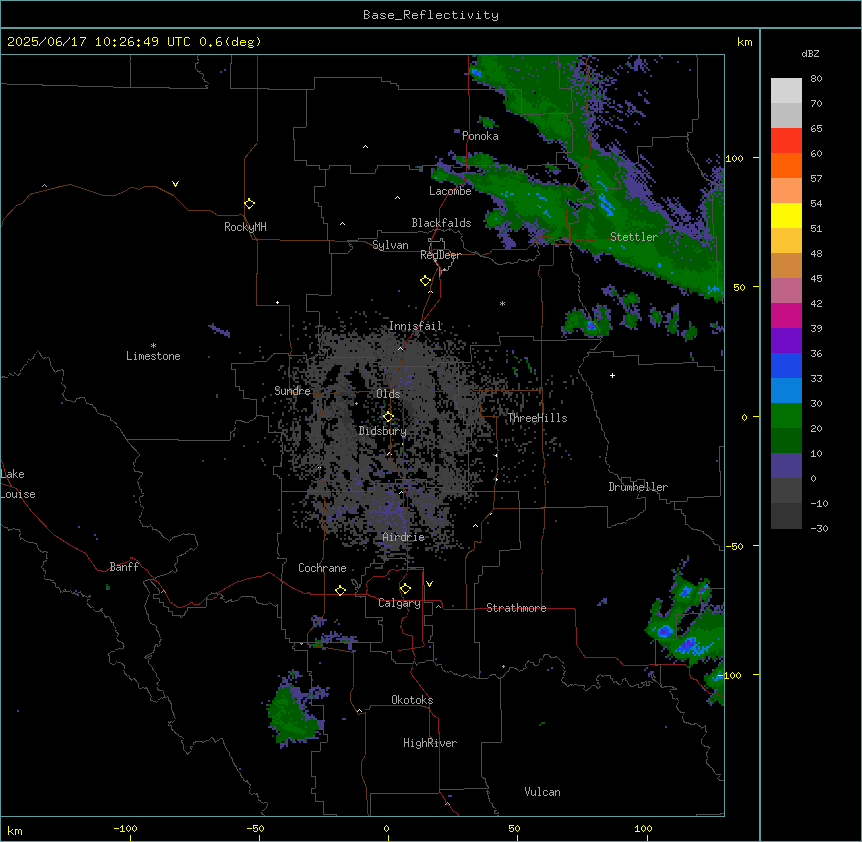Click the dBZ legend heading
Screen dimensions: 862x842
click(x=810, y=54)
